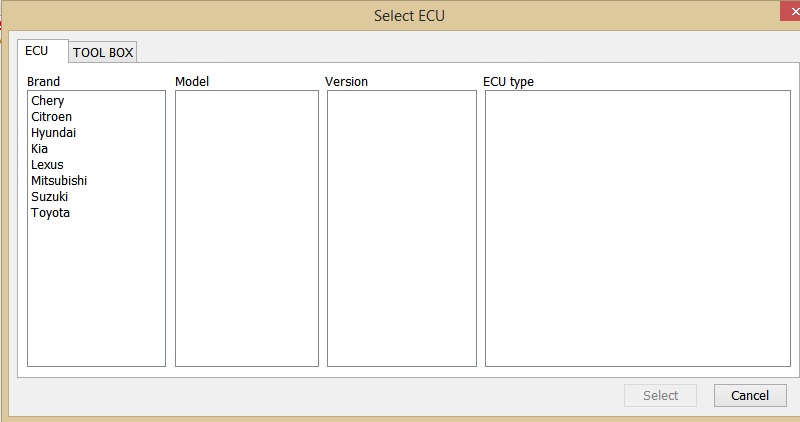
Task: Click inside the empty Model list box
Action: click(x=246, y=228)
